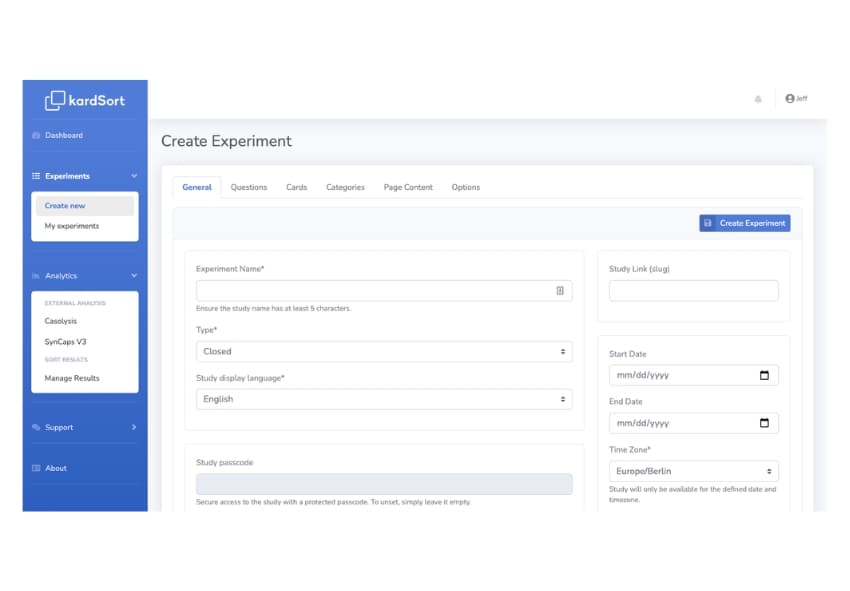Select the Dashboard sidebar icon
The image size is (850, 591).
(x=36, y=135)
